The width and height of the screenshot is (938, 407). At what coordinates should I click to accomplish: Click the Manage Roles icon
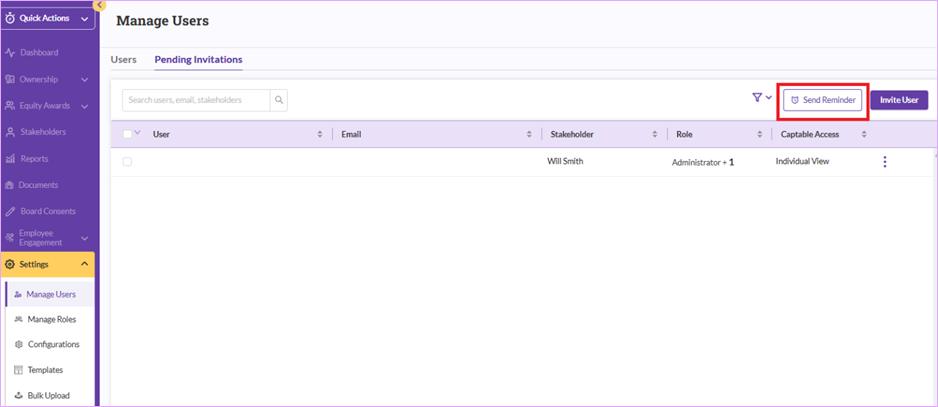click(x=18, y=320)
